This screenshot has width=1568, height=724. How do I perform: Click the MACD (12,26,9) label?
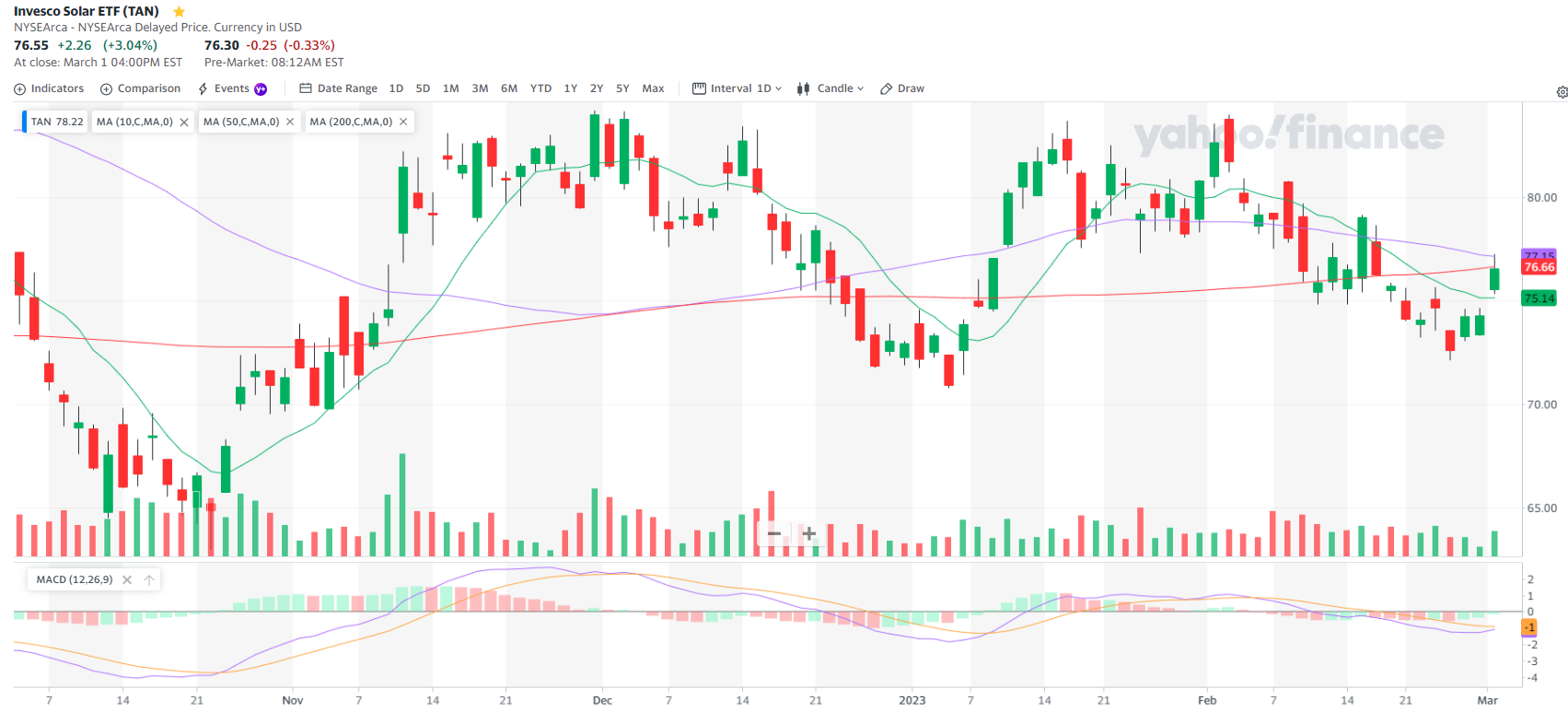point(75,579)
